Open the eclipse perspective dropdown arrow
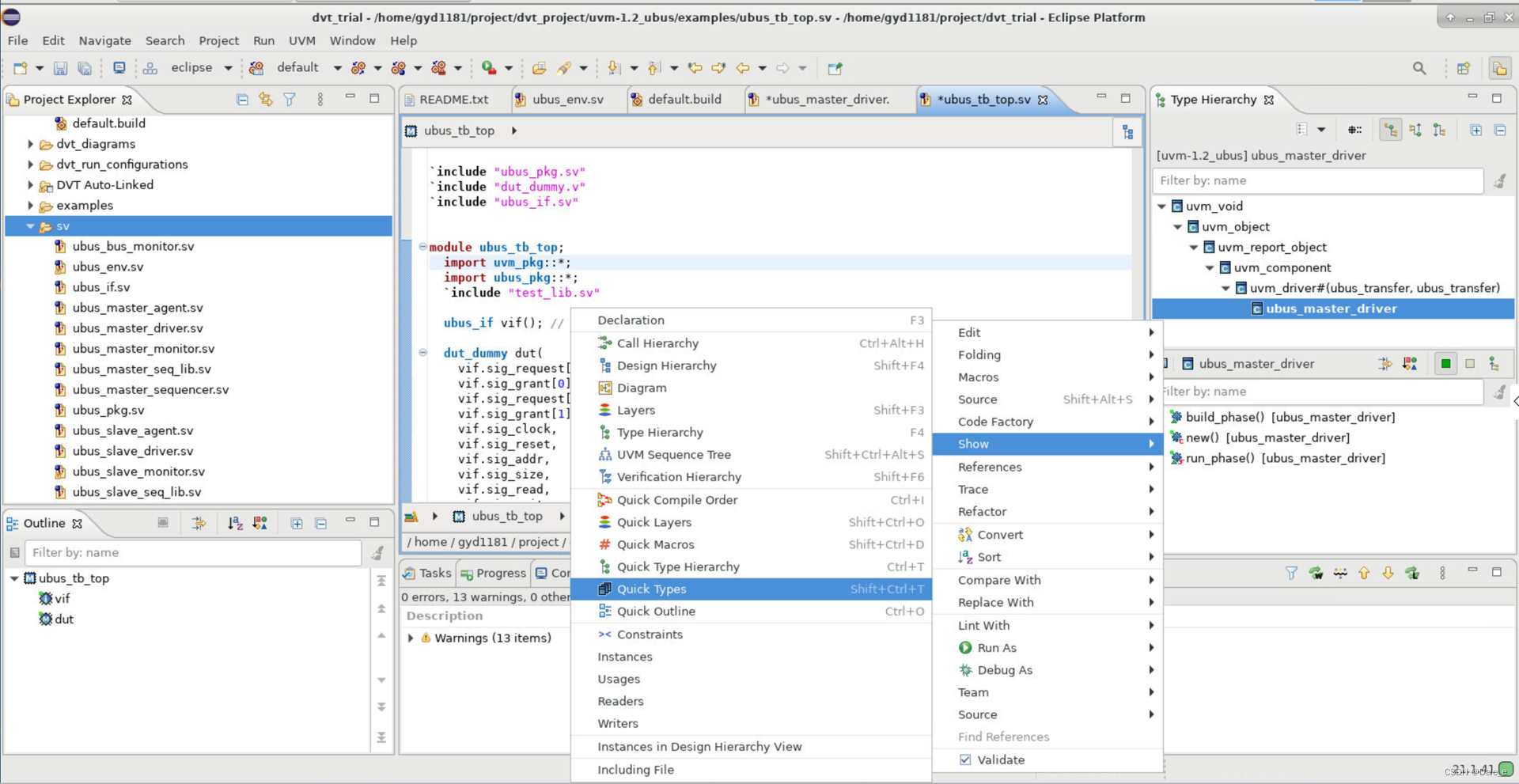Viewport: 1519px width, 784px height. pos(228,68)
